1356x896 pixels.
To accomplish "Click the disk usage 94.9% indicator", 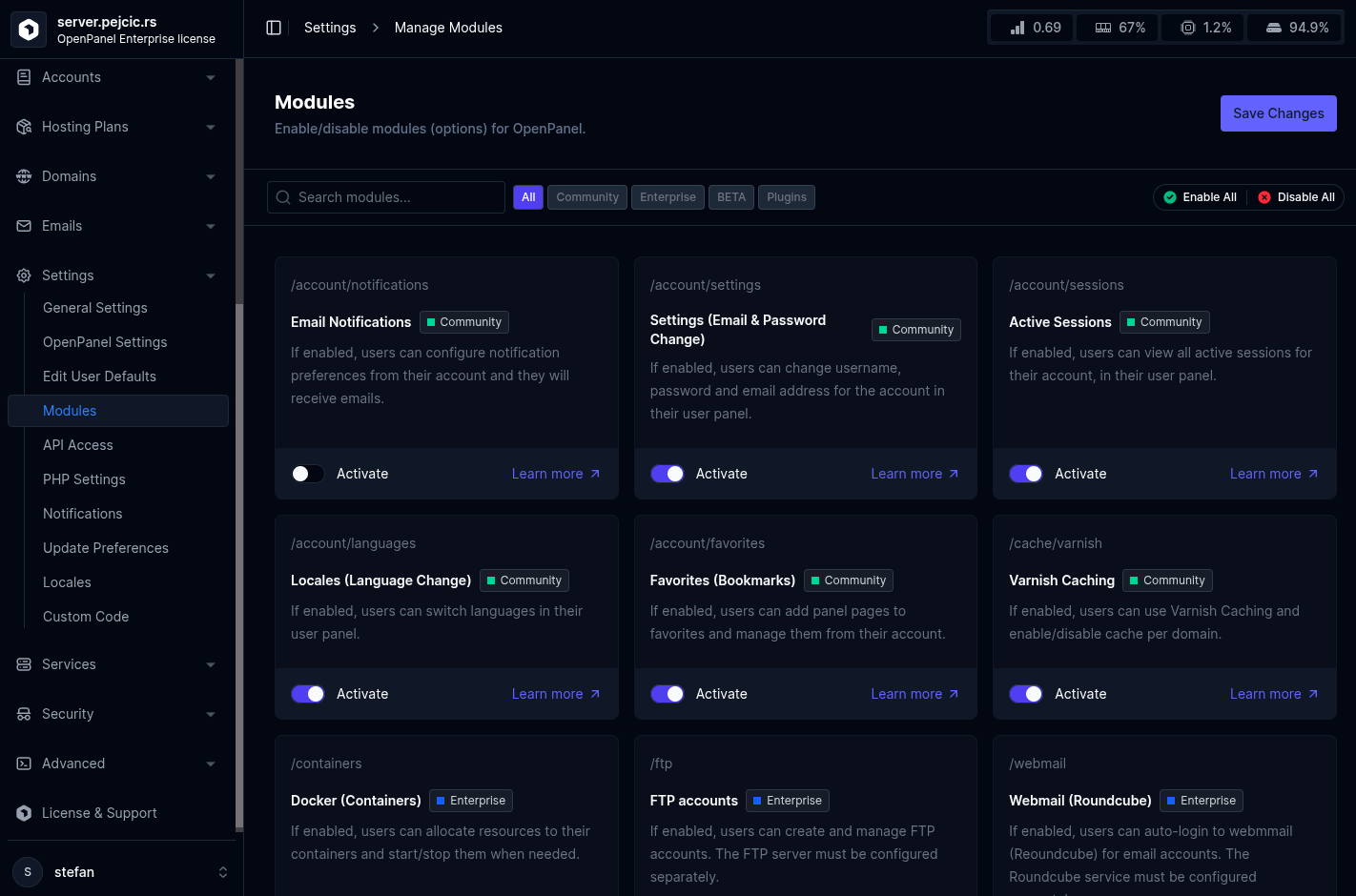I will tap(1295, 28).
